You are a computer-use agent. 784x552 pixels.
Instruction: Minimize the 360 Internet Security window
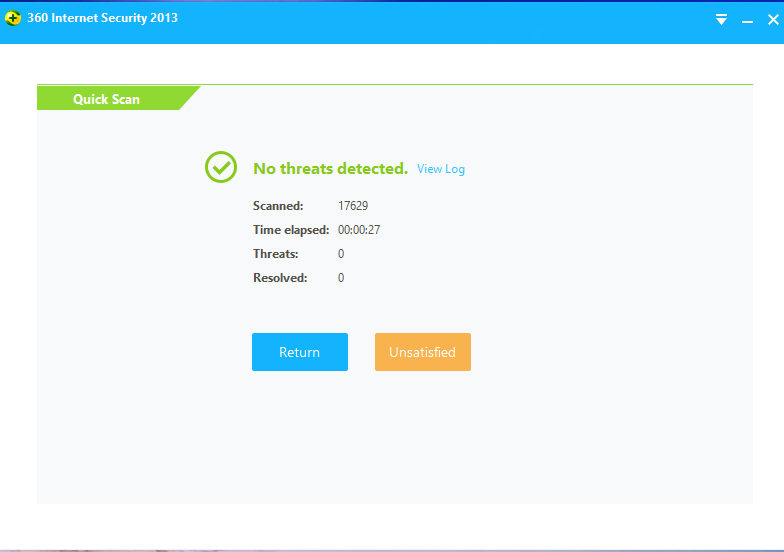[x=747, y=22]
